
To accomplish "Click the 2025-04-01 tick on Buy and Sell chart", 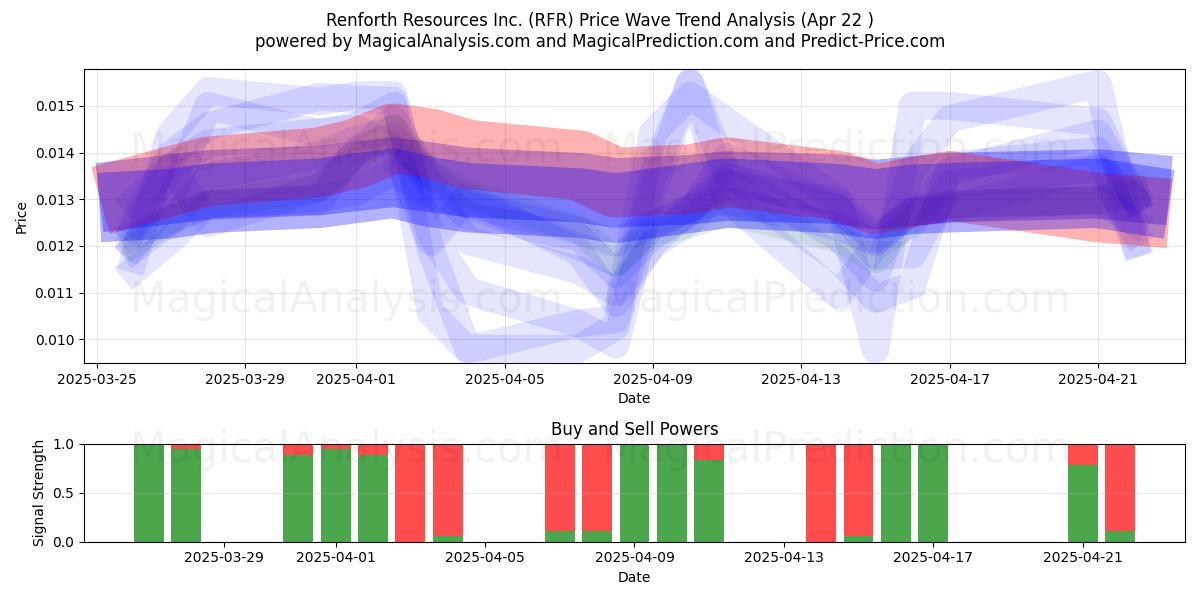I will 336,557.
